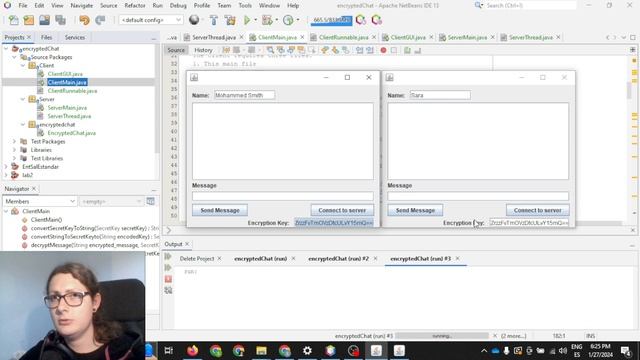Select EncryptedChat.java in the project tree
The height and width of the screenshot is (360, 640).
pos(71,133)
